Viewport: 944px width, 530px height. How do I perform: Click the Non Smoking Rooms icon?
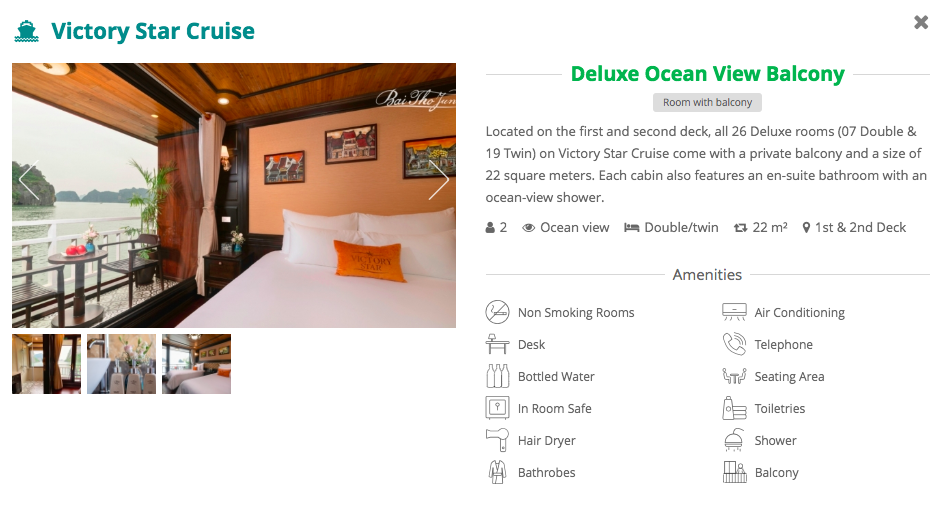[497, 312]
